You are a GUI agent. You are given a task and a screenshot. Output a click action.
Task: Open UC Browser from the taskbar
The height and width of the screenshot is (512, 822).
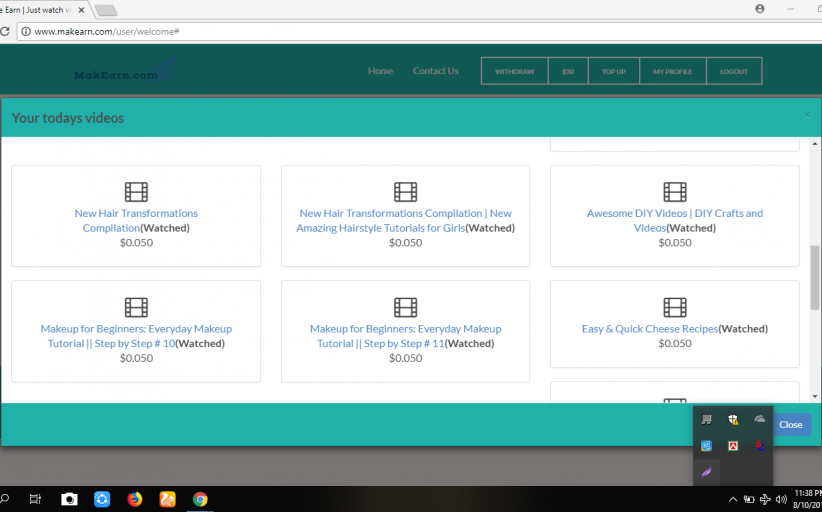coord(167,499)
